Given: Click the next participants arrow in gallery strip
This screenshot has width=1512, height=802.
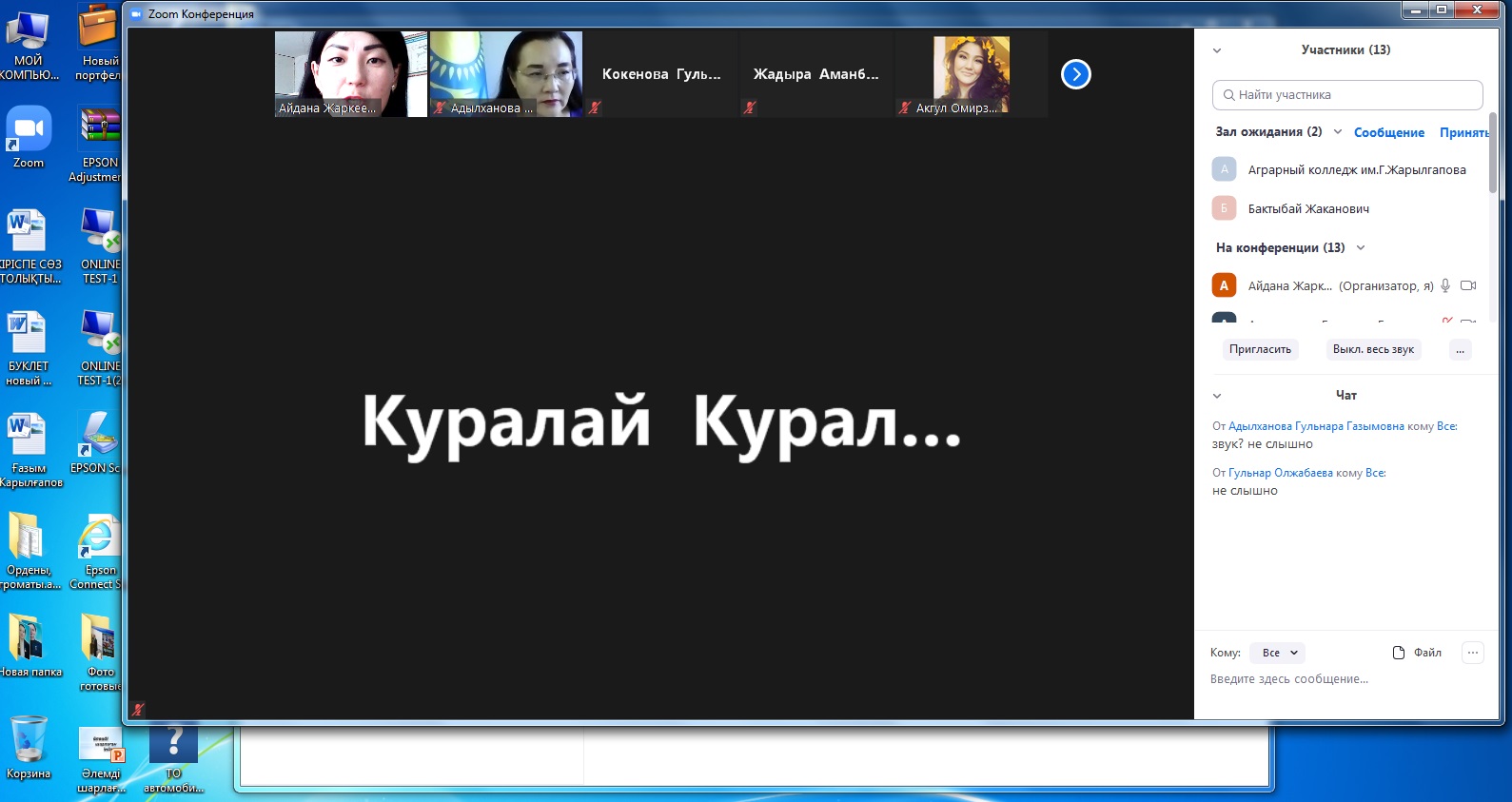Looking at the screenshot, I should [x=1075, y=74].
